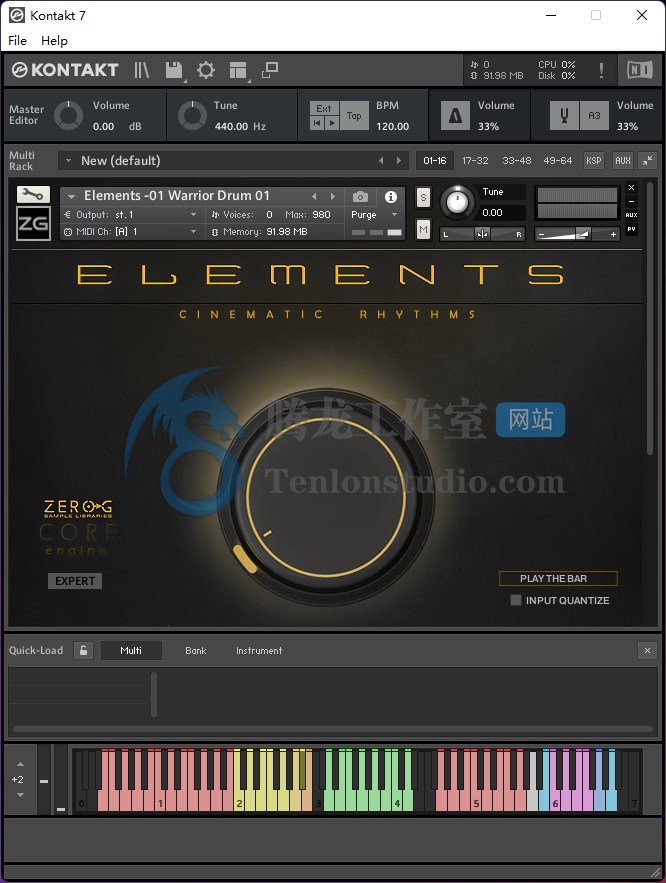Open the MIDI Ch dropdown
666x883 pixels.
[x=131, y=231]
